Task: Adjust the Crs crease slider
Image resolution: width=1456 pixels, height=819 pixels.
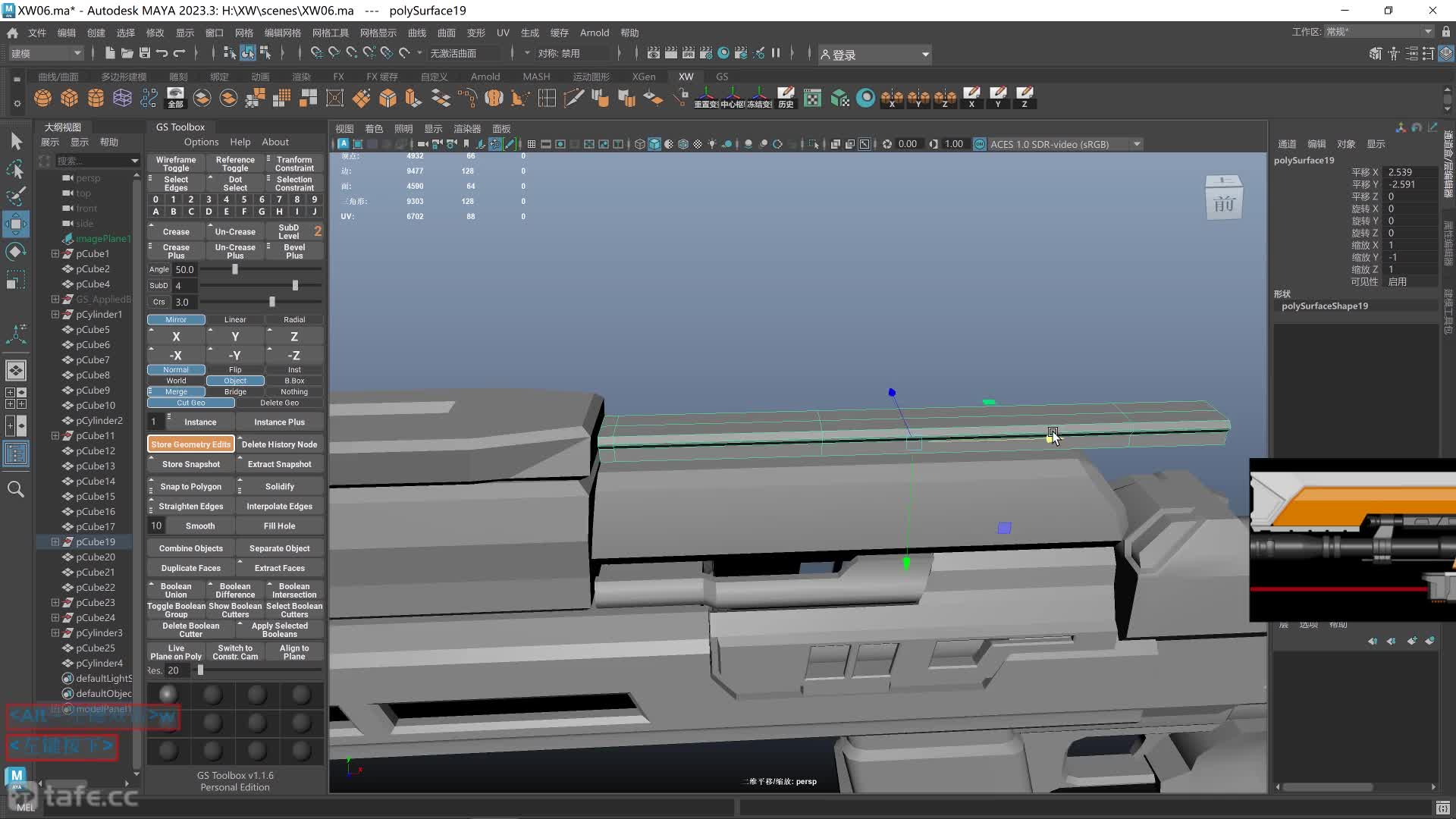Action: [271, 302]
